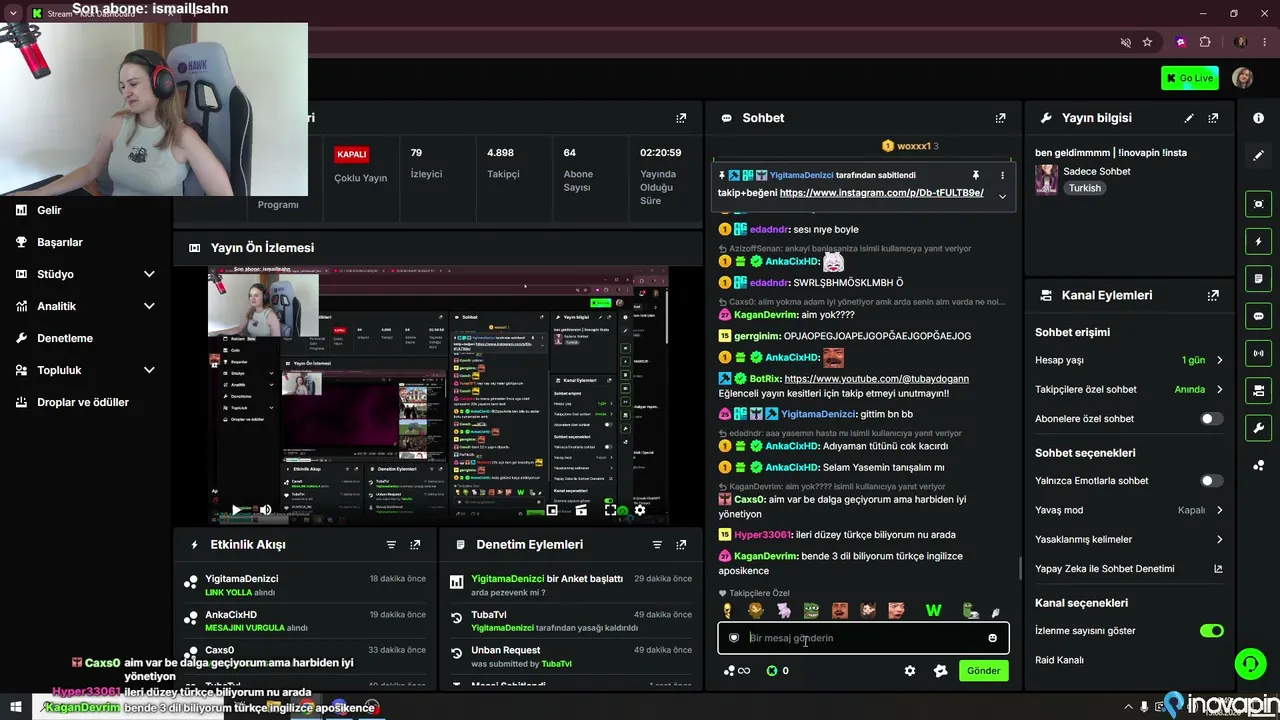
Task: Click the chat moderator badge icon beside settings
Action: [x=940, y=671]
